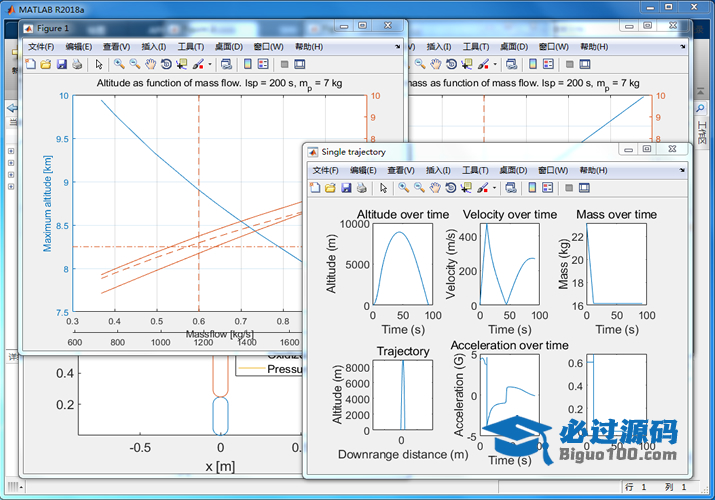Open brush color dropdown arrow in Figure 1
Viewport: 715px width, 500px height.
[x=210, y=64]
